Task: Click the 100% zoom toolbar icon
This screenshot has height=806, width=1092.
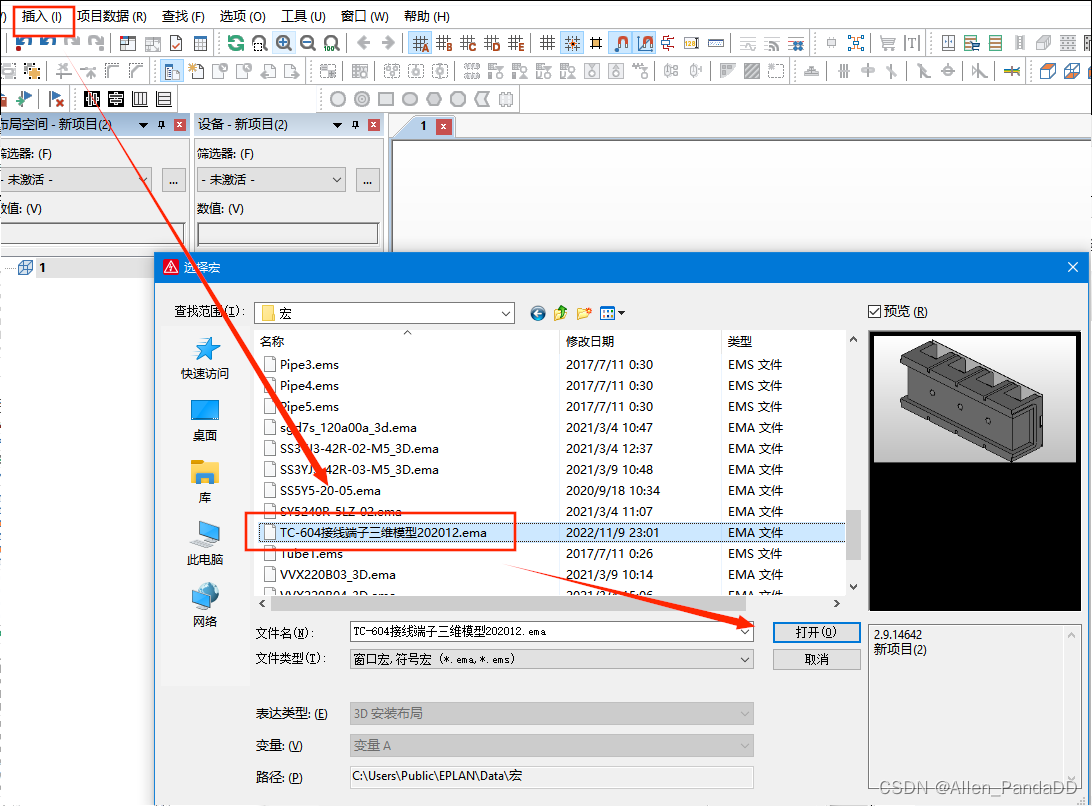Action: [x=332, y=43]
